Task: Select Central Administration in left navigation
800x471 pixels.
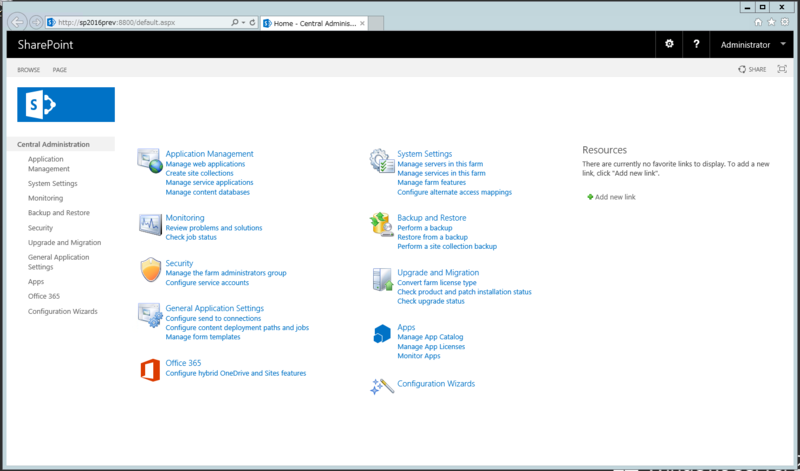Action: click(54, 144)
